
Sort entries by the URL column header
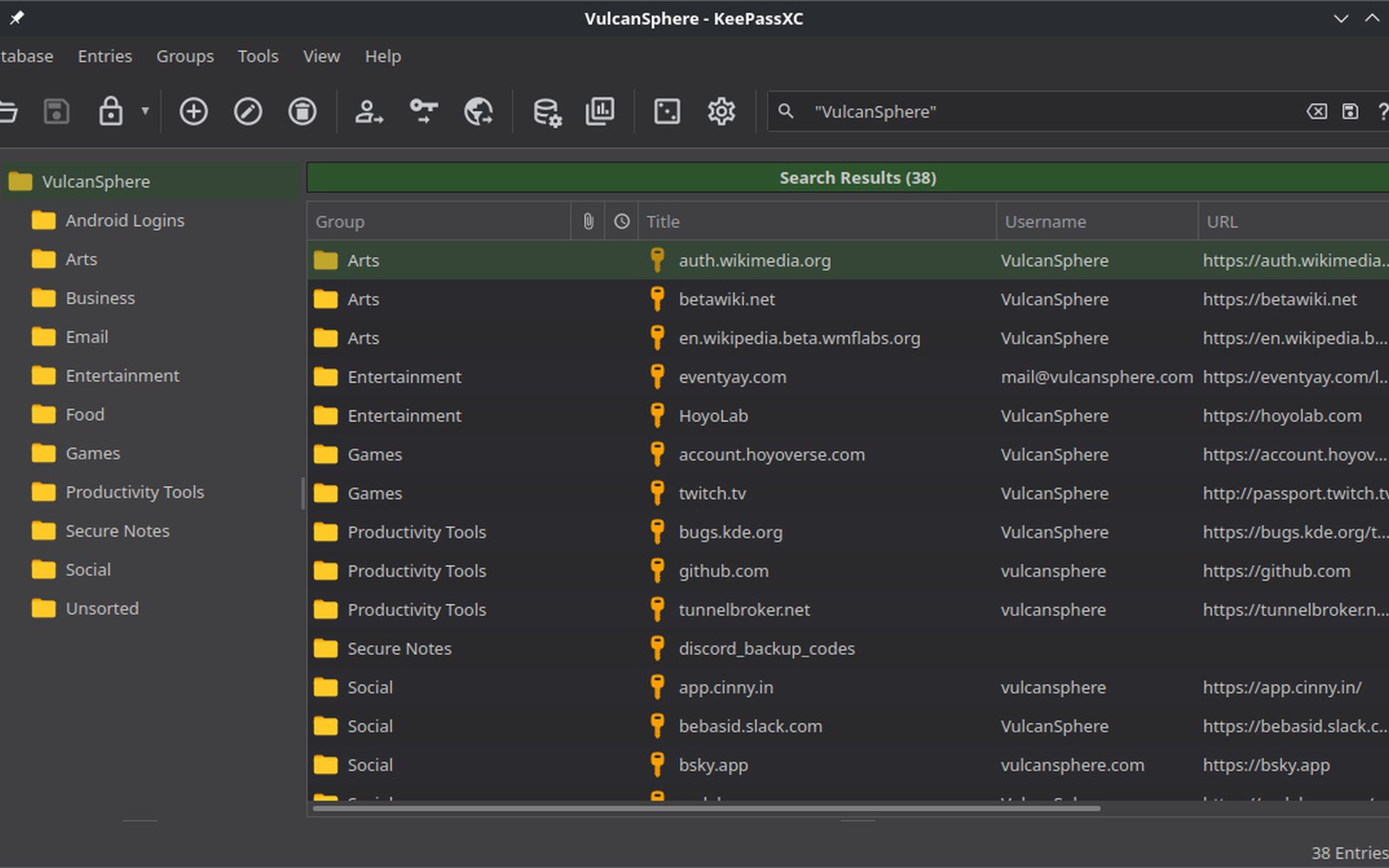pyautogui.click(x=1294, y=221)
